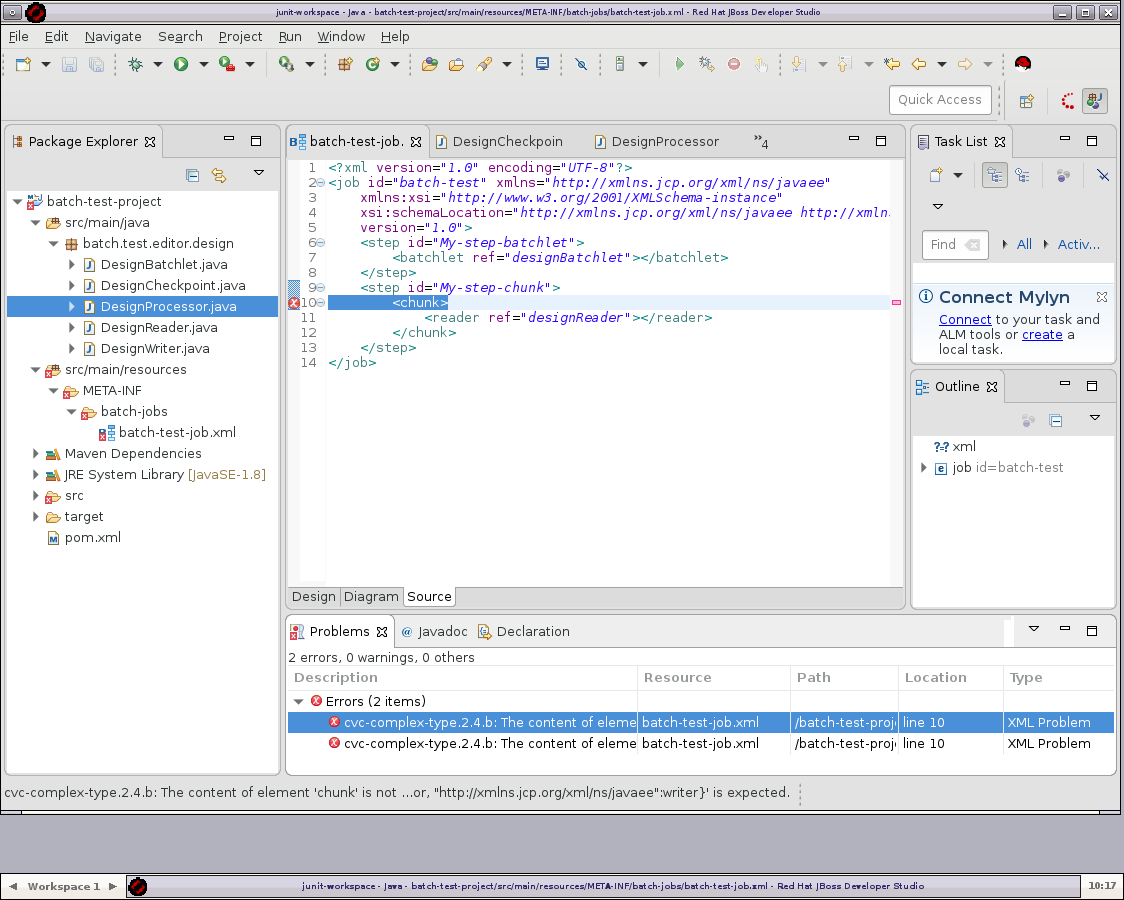The height and width of the screenshot is (900, 1124).
Task: Switch to the Diagram editor tab
Action: [x=371, y=597]
